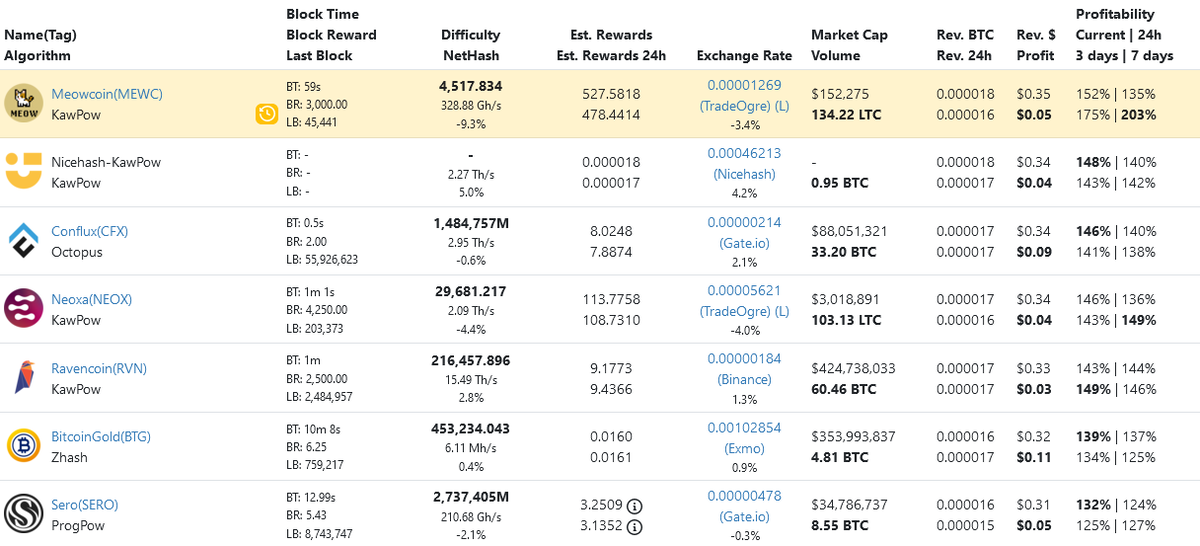This screenshot has height=546, width=1200.
Task: Click the Nicehash nethash 2.27 Th/s
Action: [x=471, y=173]
